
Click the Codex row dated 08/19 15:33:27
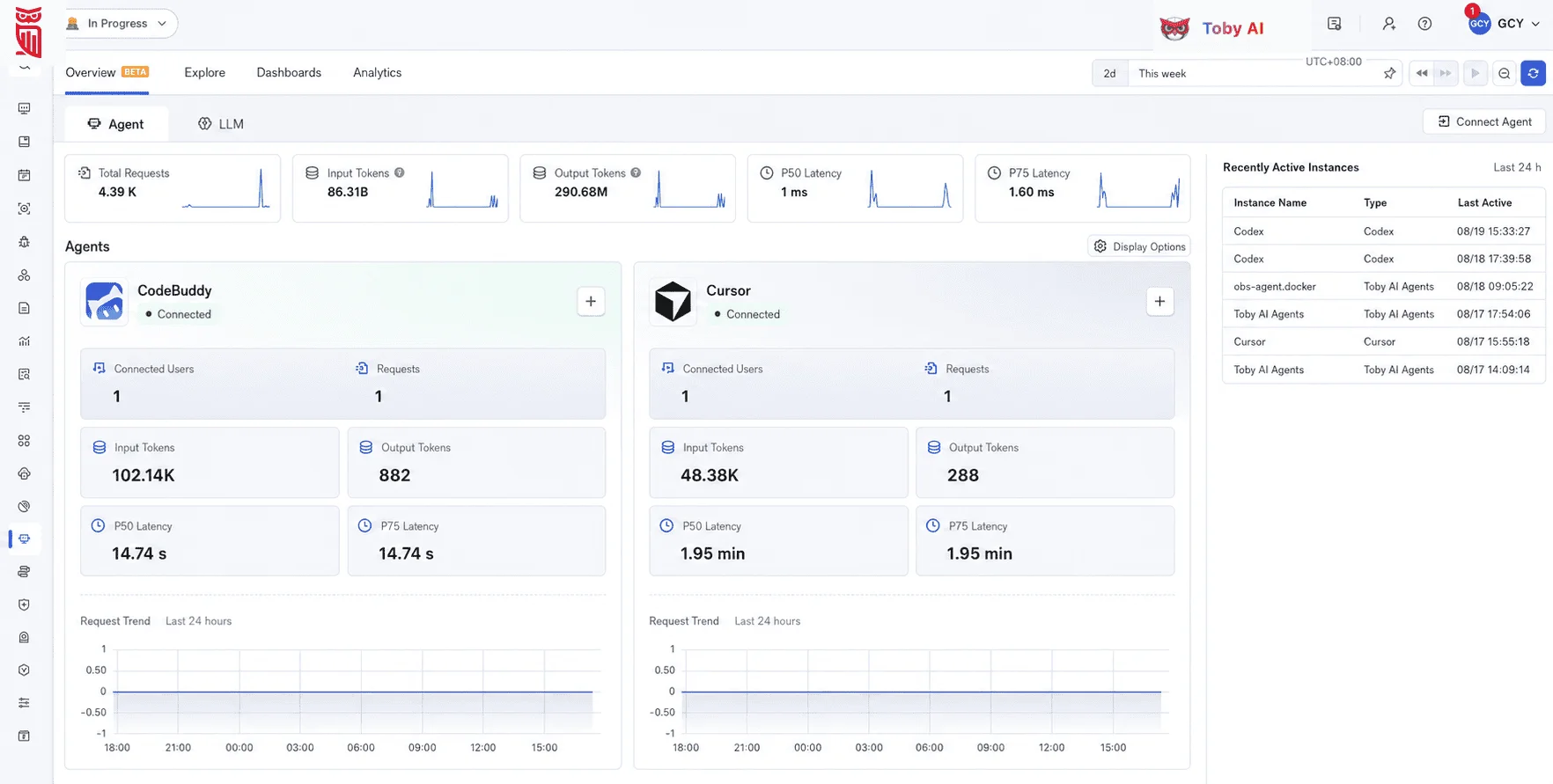[1384, 231]
